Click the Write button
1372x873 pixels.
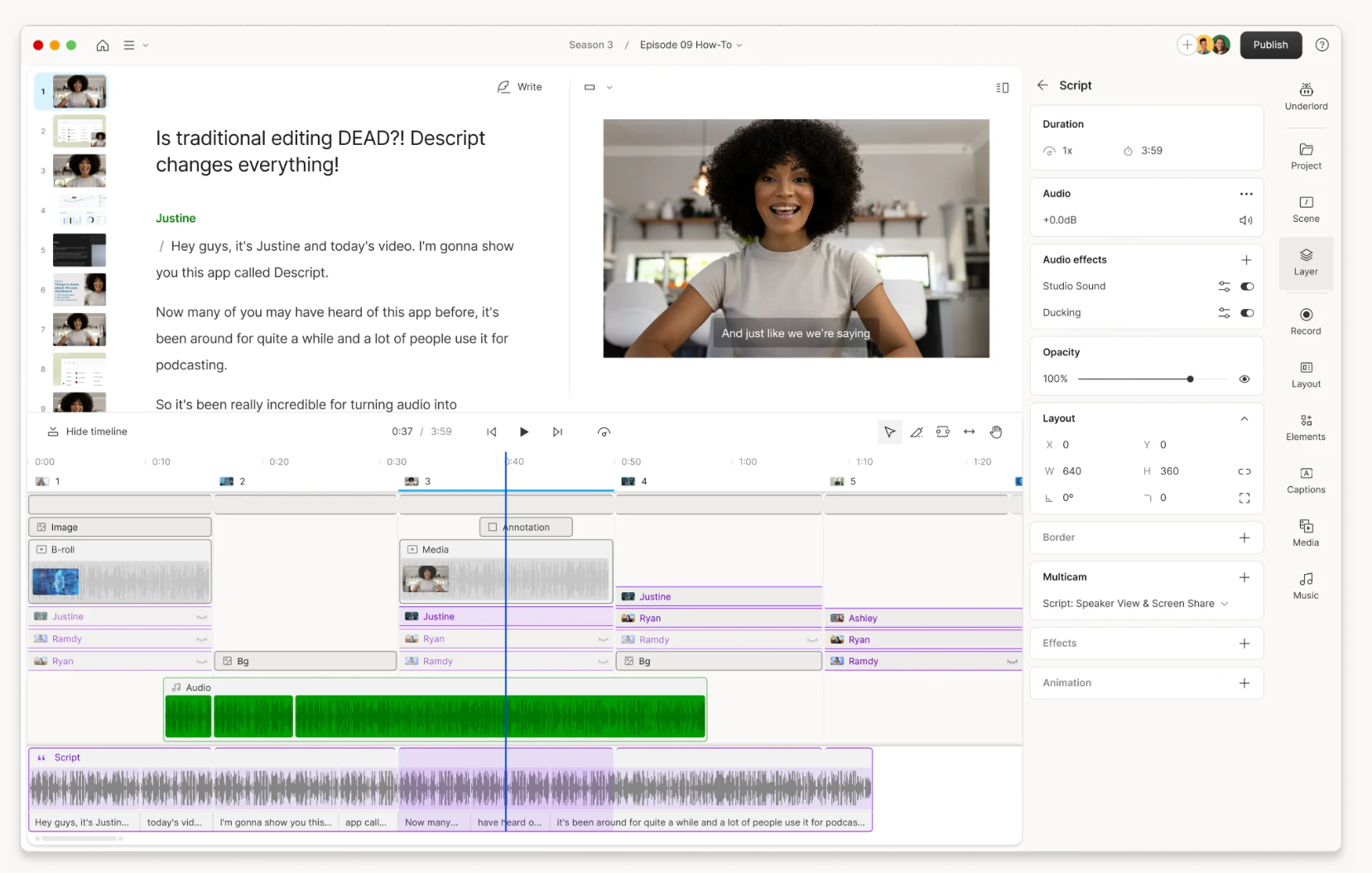point(520,87)
